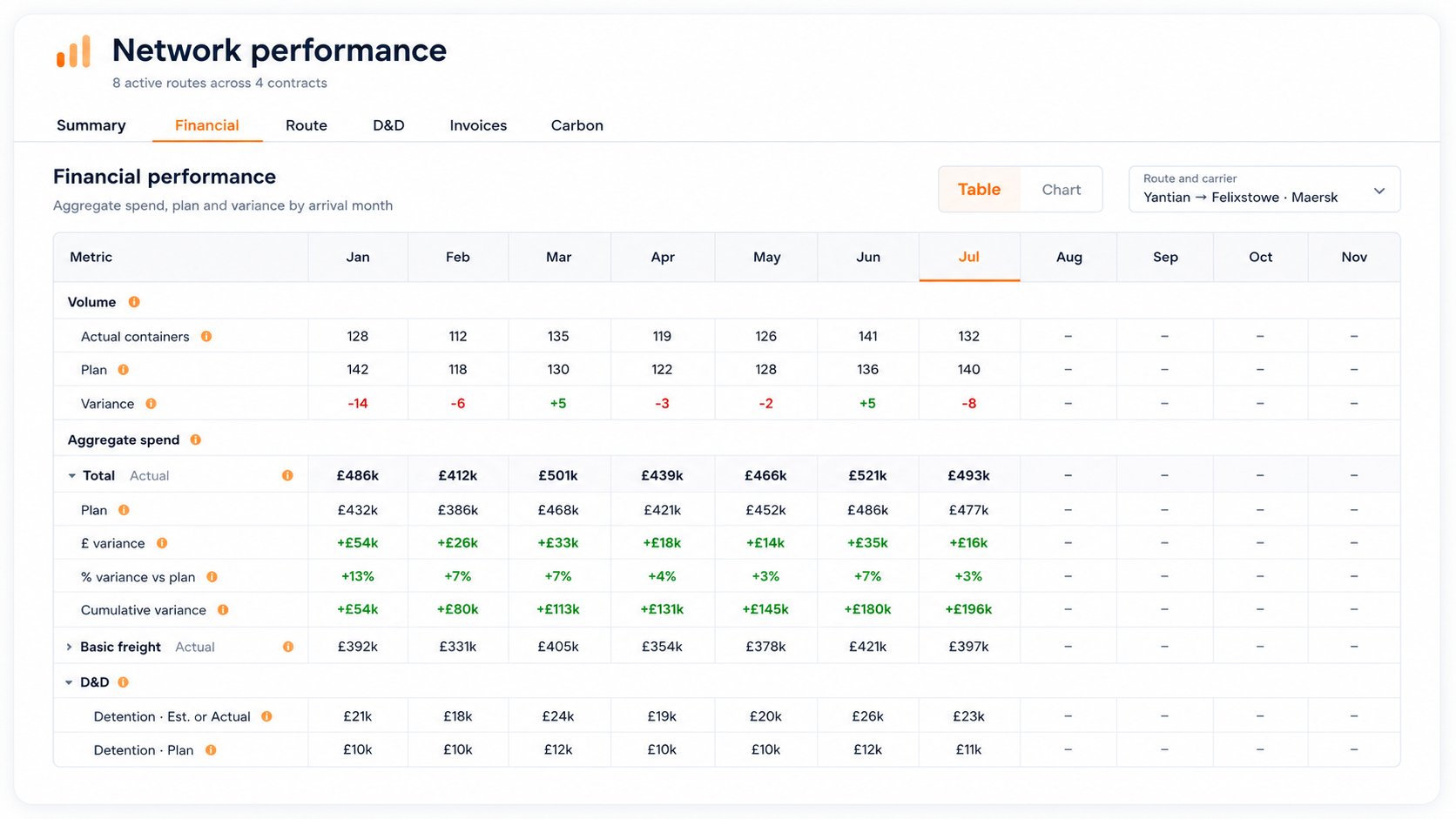The width and height of the screenshot is (1456, 819).
Task: Click the info icon beside Volume
Action: pos(134,302)
